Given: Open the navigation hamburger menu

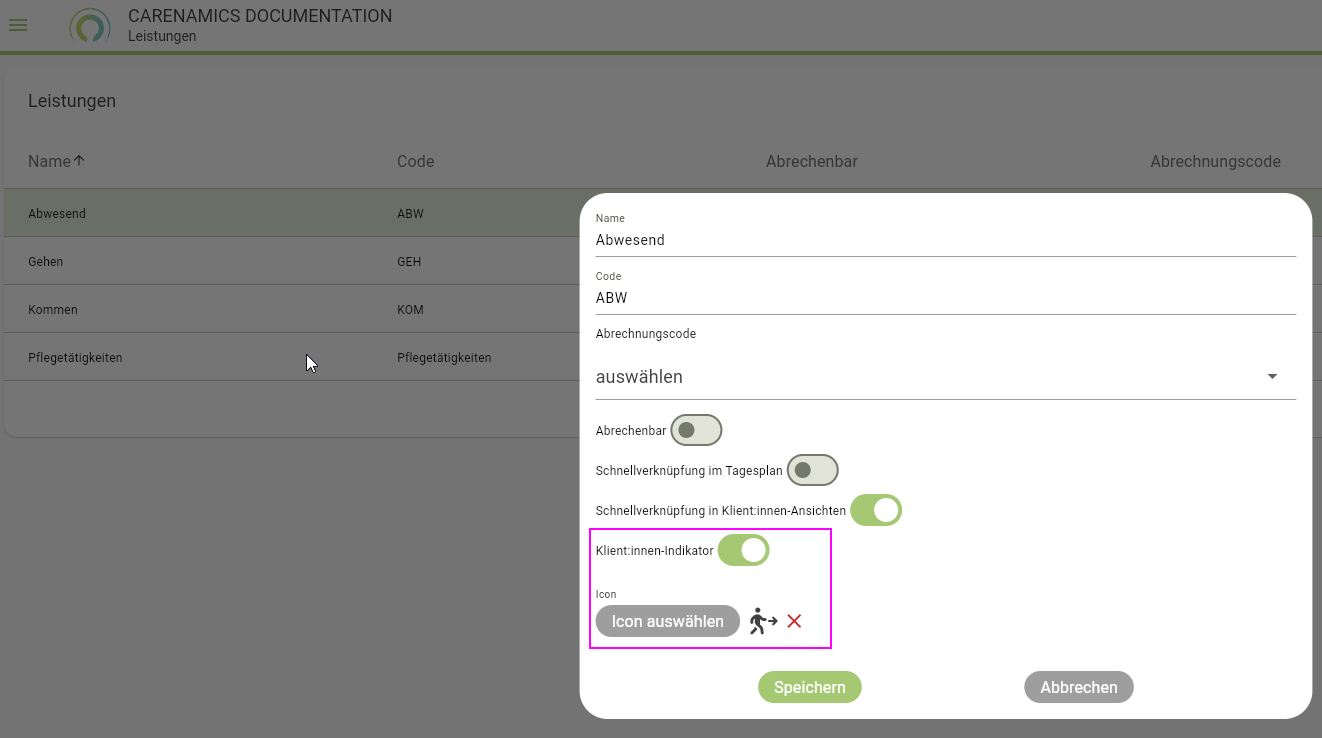Looking at the screenshot, I should (18, 25).
